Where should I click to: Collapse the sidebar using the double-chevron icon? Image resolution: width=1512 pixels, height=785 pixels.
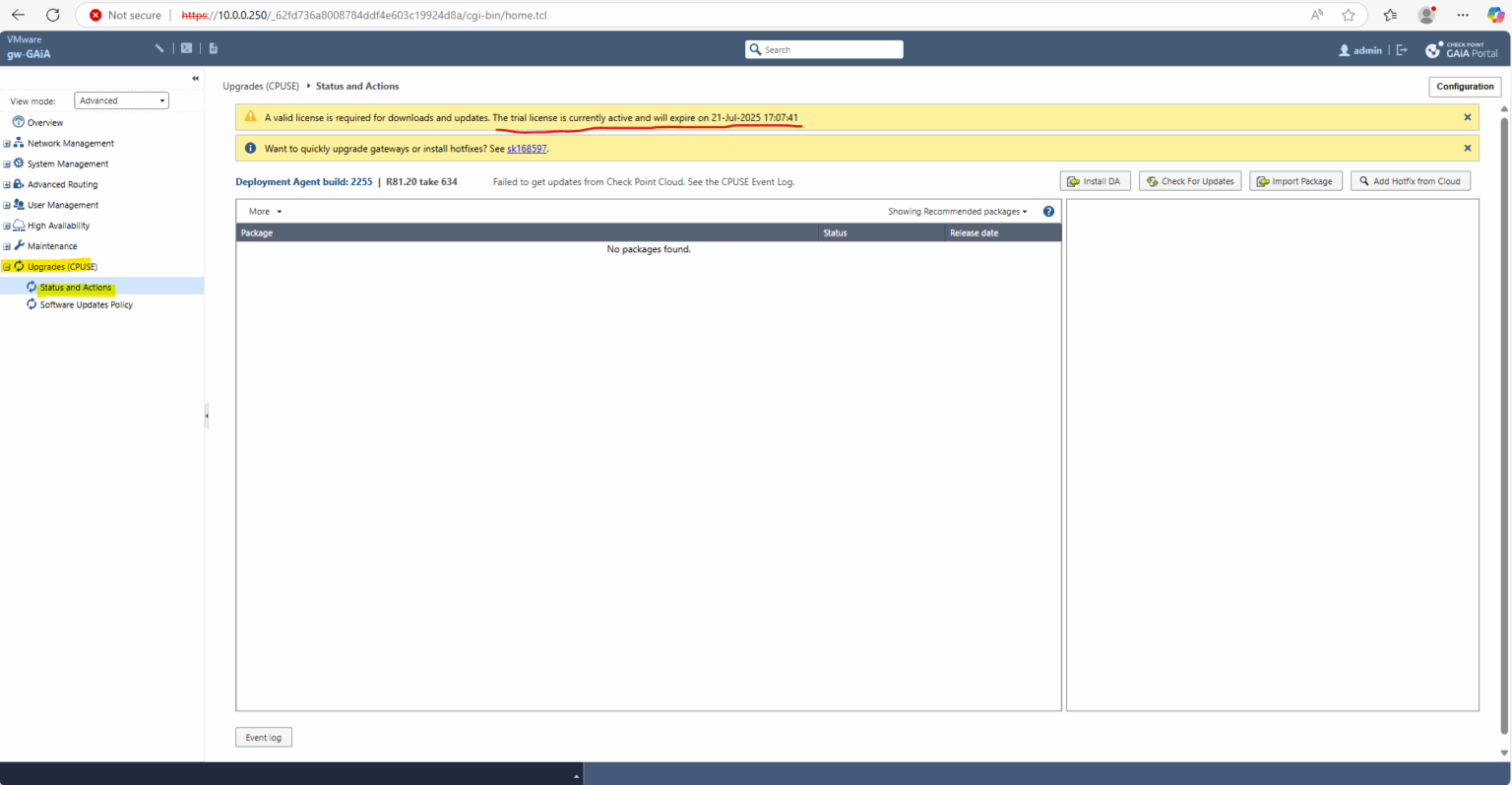pos(194,79)
